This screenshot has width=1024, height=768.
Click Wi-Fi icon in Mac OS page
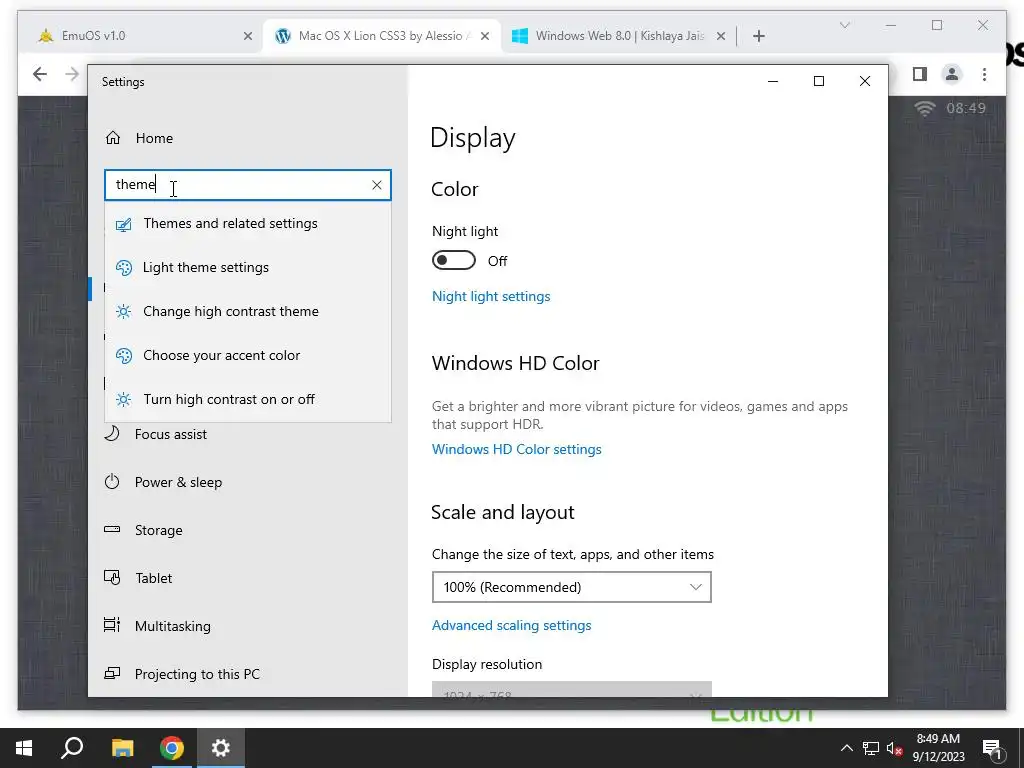pyautogui.click(x=924, y=108)
